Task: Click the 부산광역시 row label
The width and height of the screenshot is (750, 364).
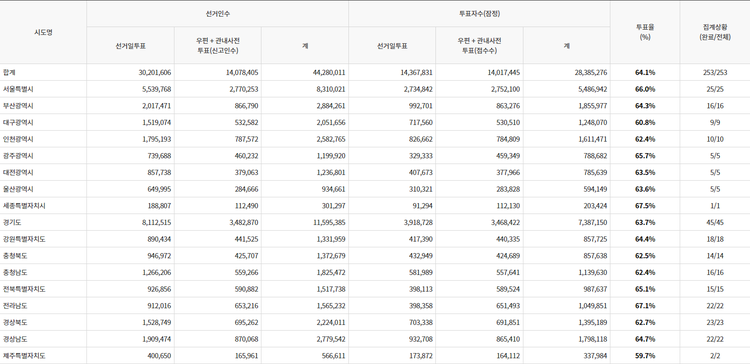Action: (x=18, y=106)
